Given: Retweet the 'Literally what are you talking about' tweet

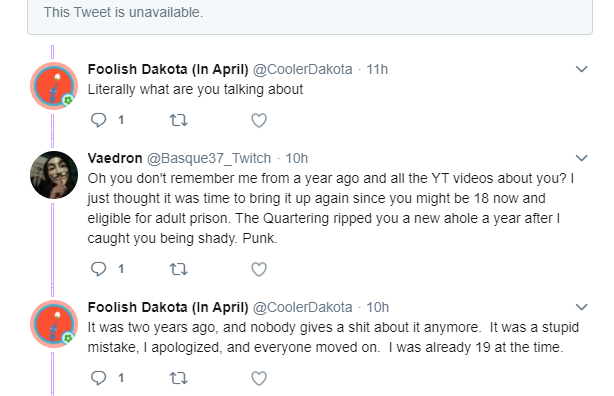Looking at the screenshot, I should point(179,120).
